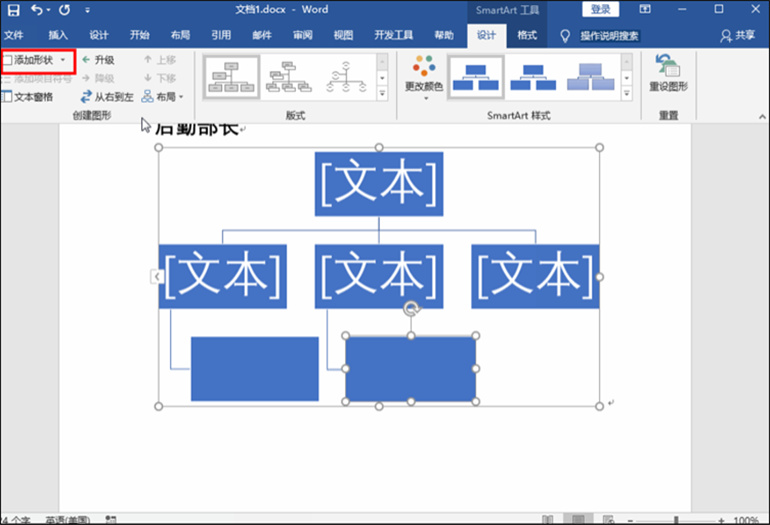Click the zoom slider handle
Viewport: 770px width, 525px height.
(x=676, y=520)
